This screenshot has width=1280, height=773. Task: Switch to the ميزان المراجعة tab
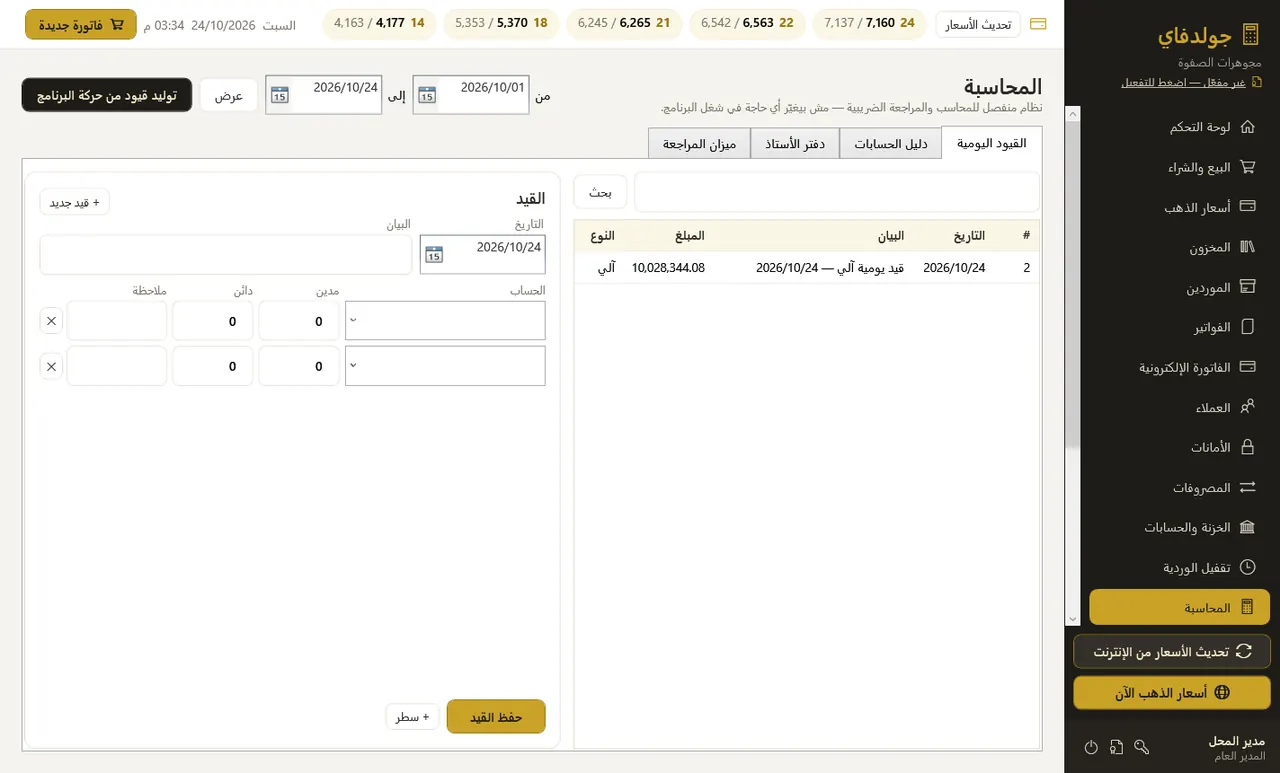pos(699,143)
